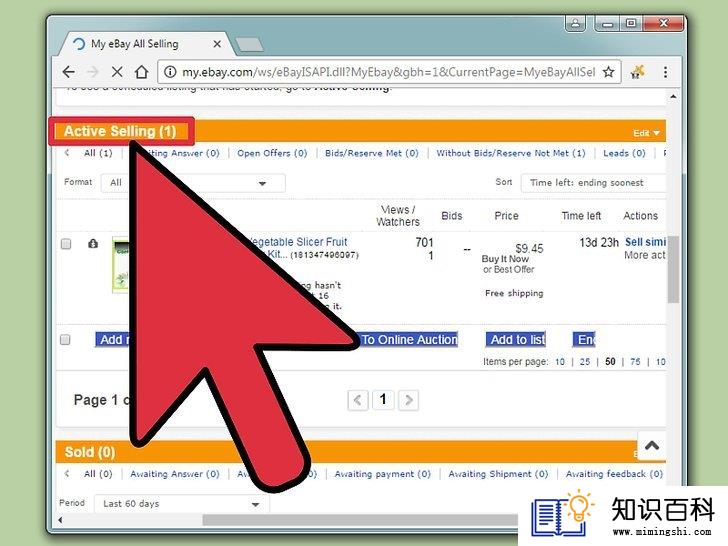Open the browser home page icon

[142, 72]
